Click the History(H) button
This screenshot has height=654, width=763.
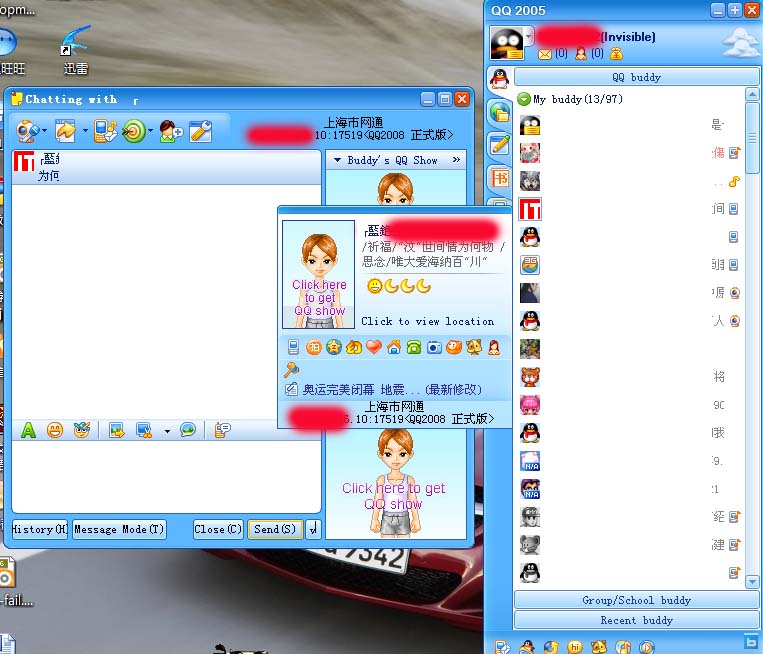coord(39,529)
